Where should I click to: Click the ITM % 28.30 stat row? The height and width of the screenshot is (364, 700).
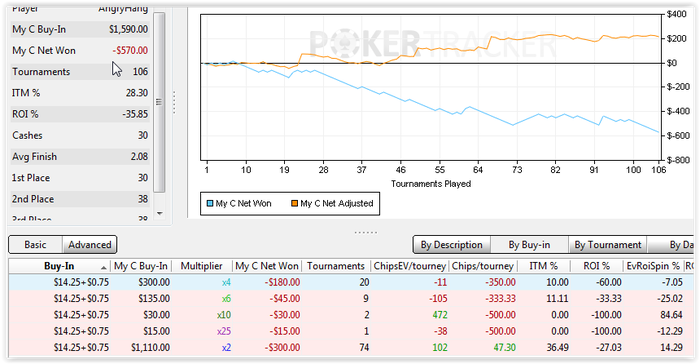pos(80,93)
